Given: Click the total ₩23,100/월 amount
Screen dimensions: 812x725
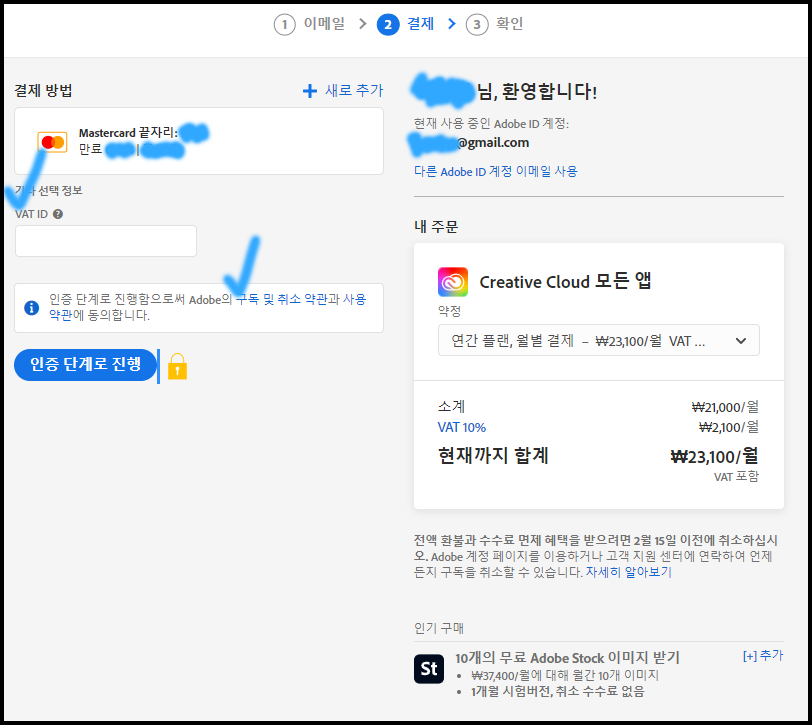Looking at the screenshot, I should [715, 457].
